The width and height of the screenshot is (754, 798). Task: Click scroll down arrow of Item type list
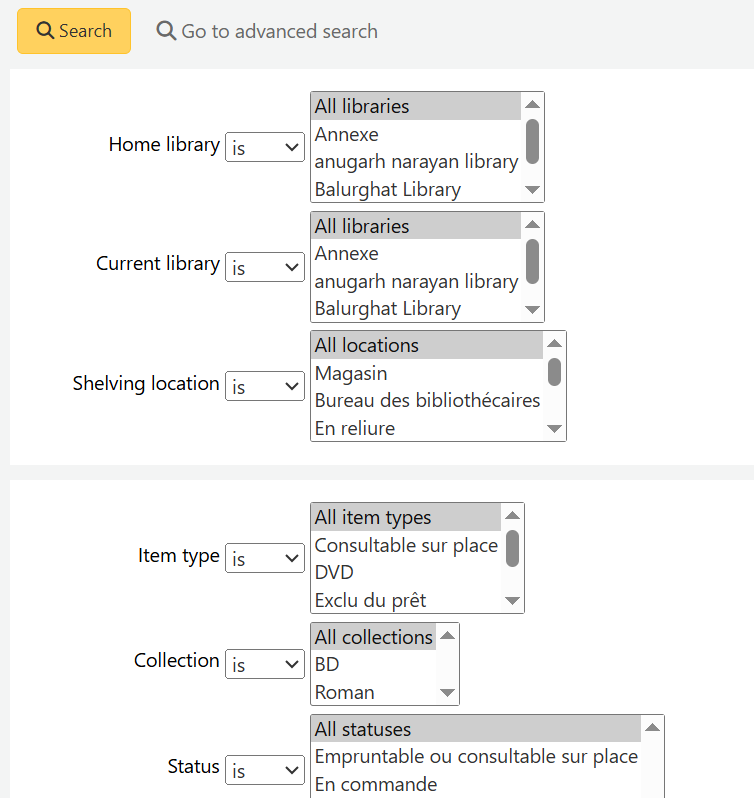512,601
